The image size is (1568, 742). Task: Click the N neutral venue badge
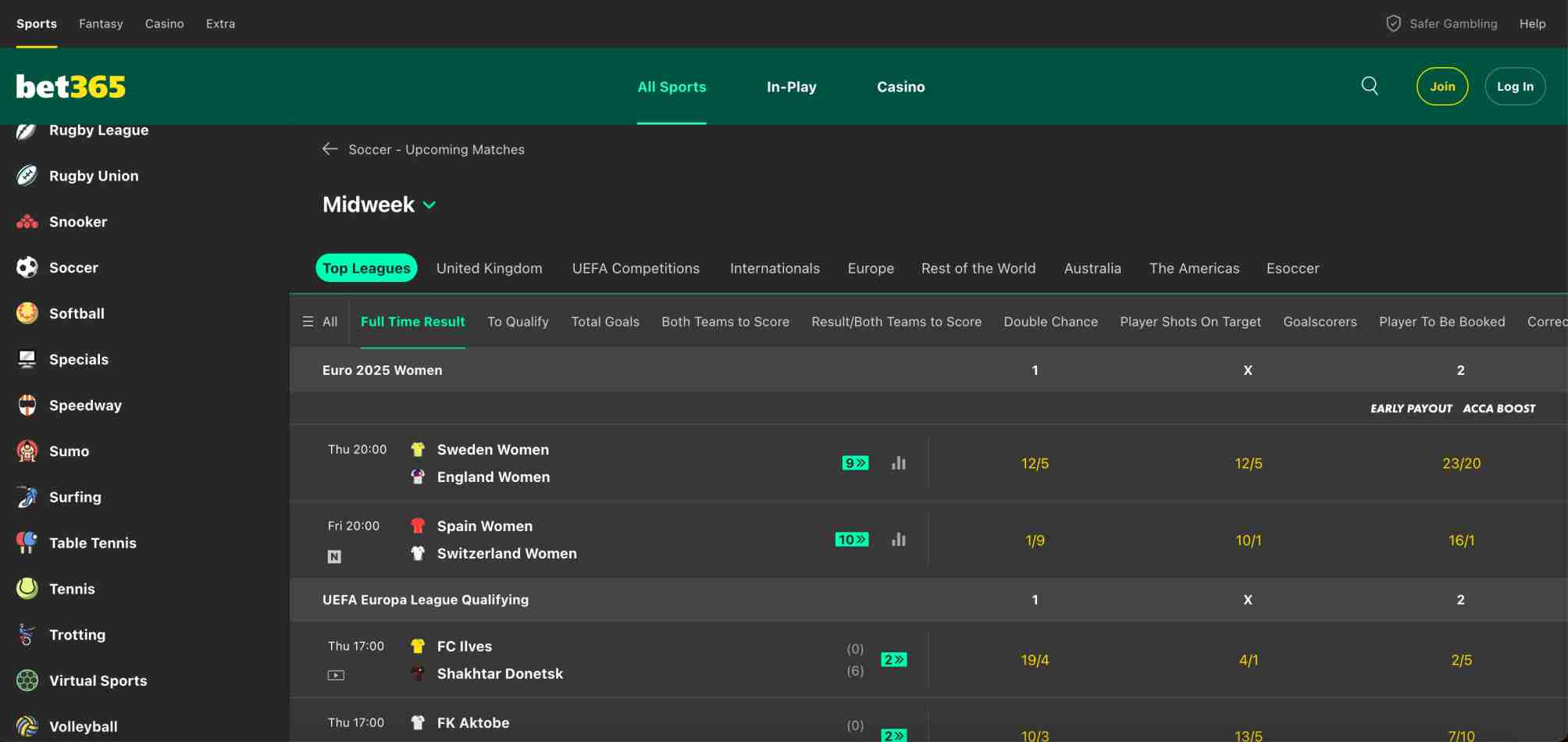click(x=334, y=557)
